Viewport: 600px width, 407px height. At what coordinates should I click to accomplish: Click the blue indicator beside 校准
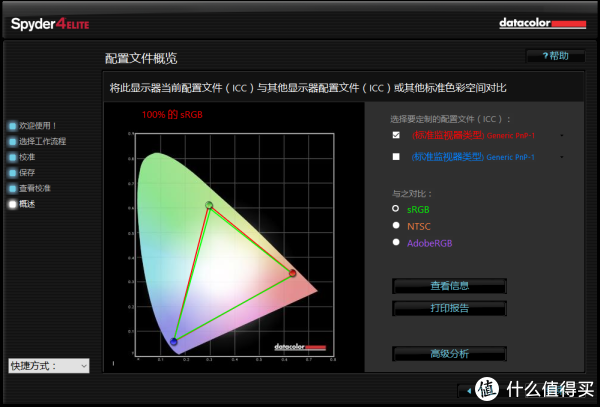(13, 157)
